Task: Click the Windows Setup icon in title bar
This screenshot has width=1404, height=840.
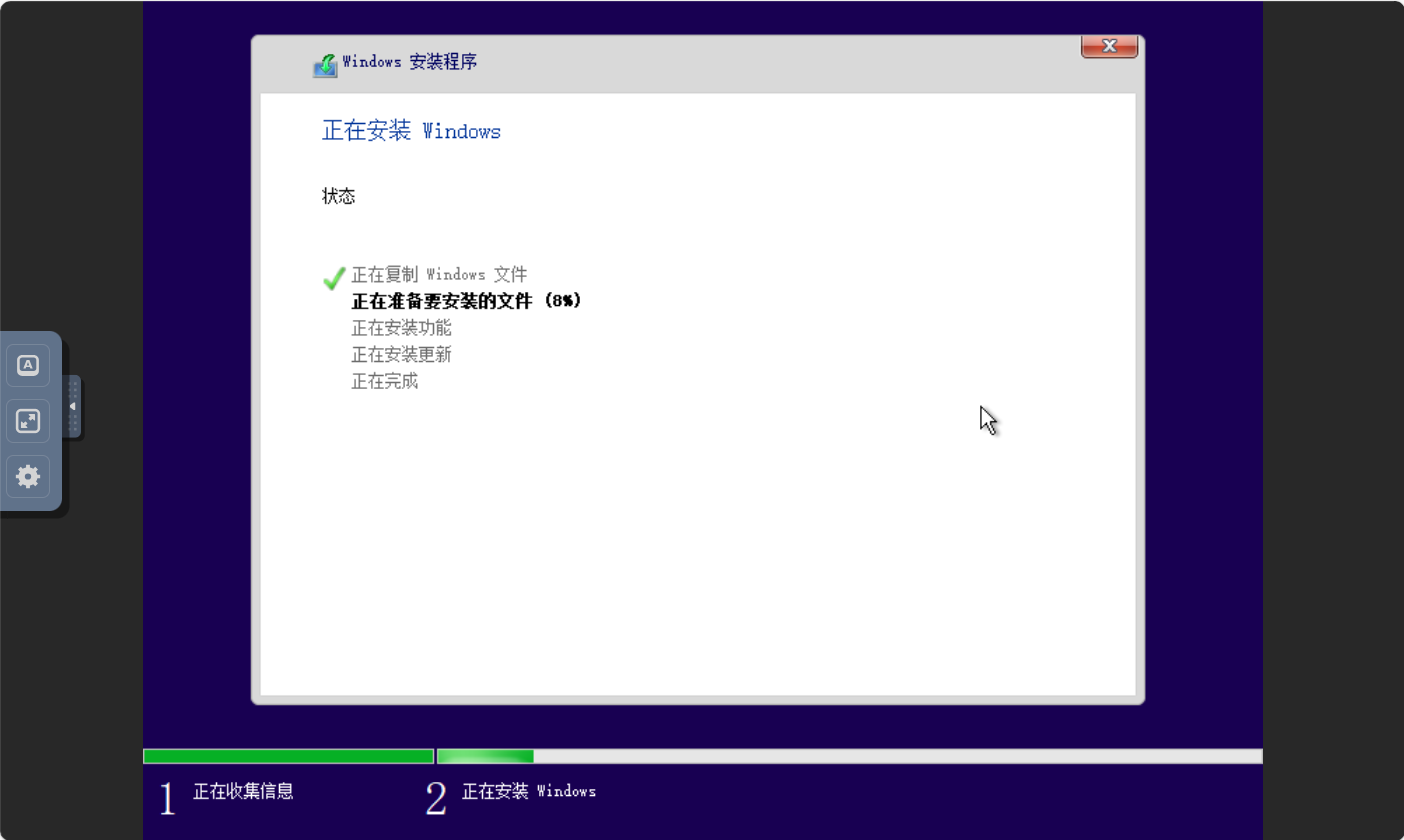Action: point(325,64)
